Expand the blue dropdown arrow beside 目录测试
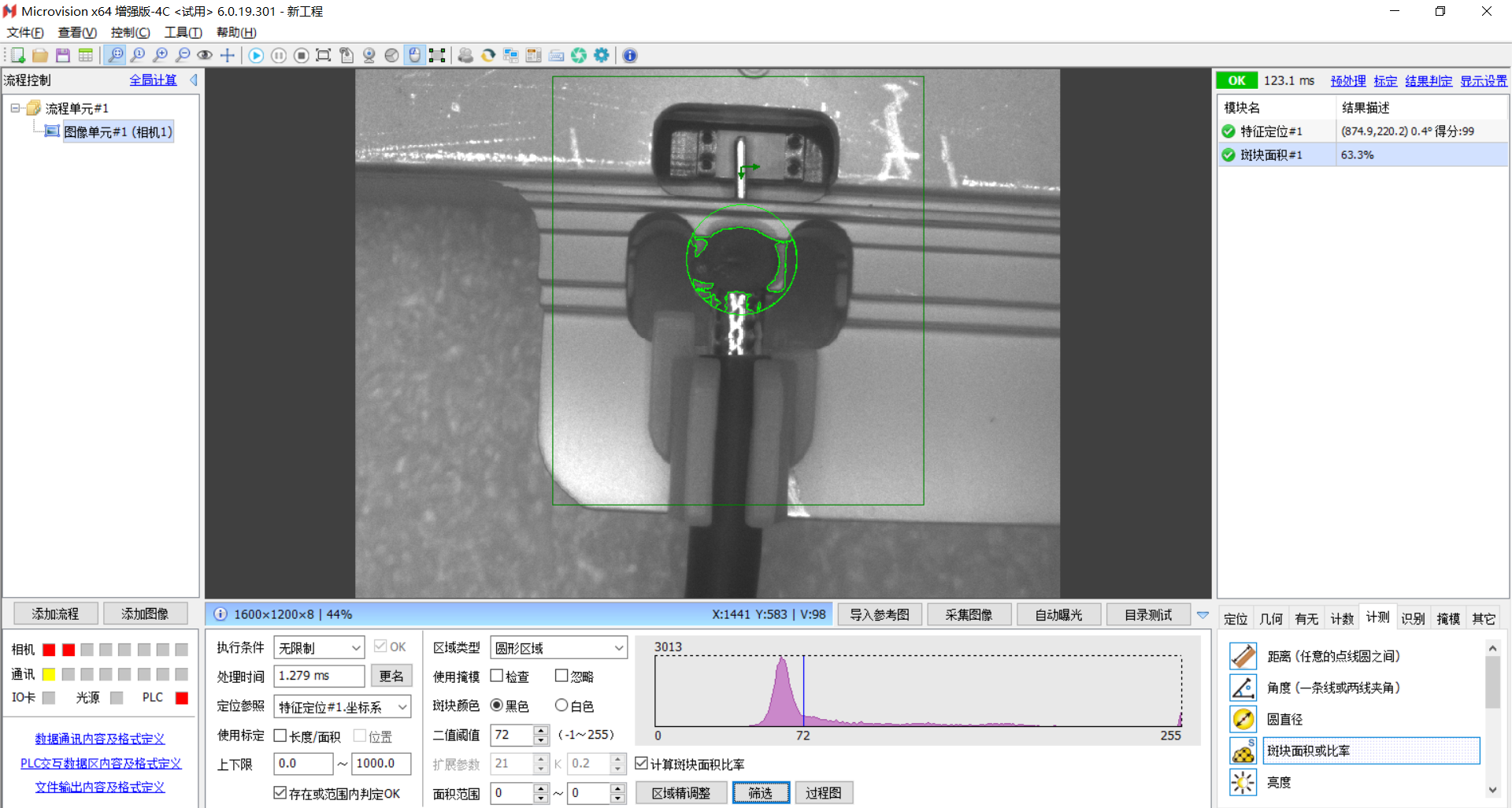This screenshot has width=1512, height=808. click(x=1203, y=614)
